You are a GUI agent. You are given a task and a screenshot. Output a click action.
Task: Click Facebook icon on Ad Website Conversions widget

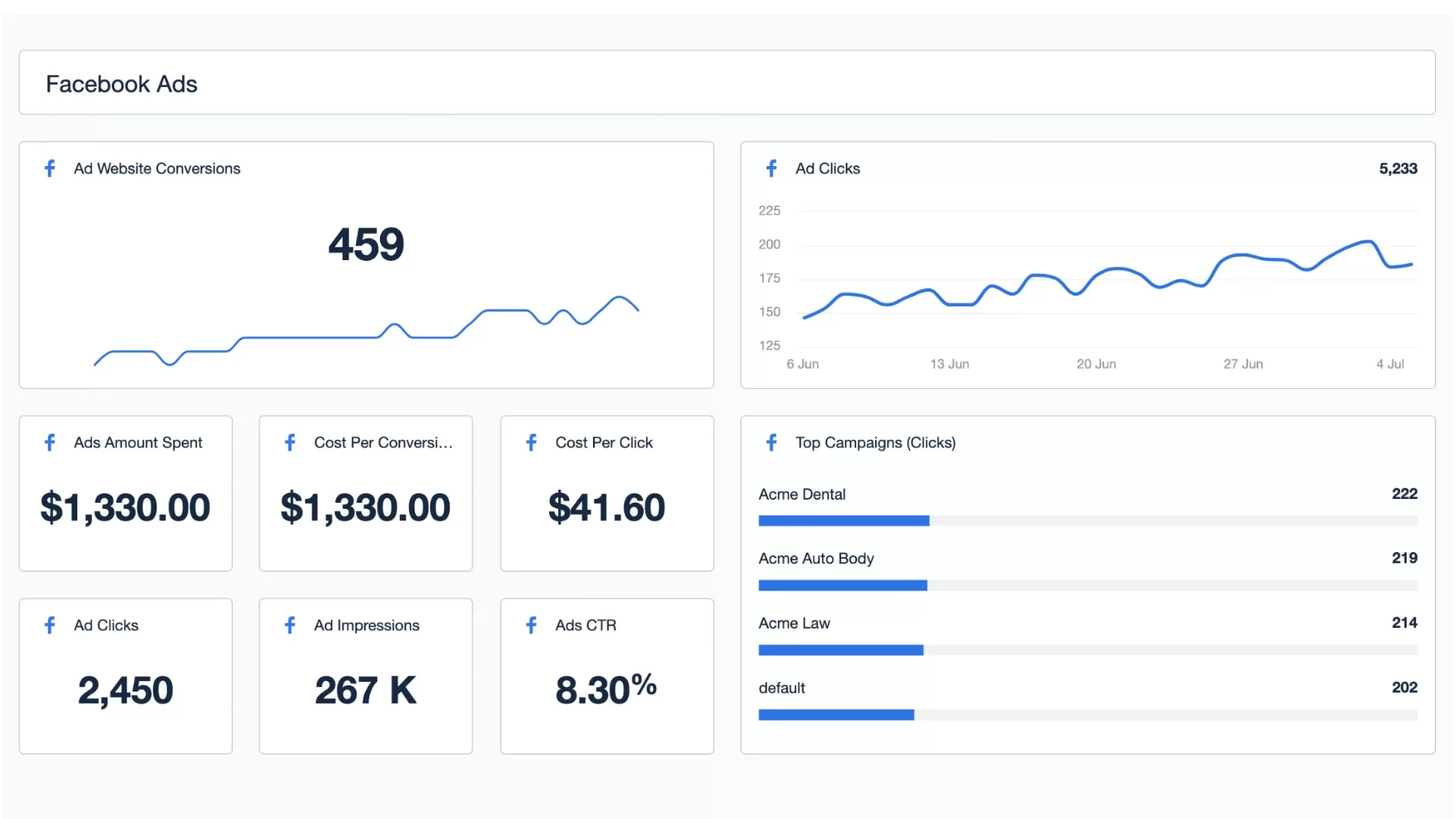pos(50,168)
